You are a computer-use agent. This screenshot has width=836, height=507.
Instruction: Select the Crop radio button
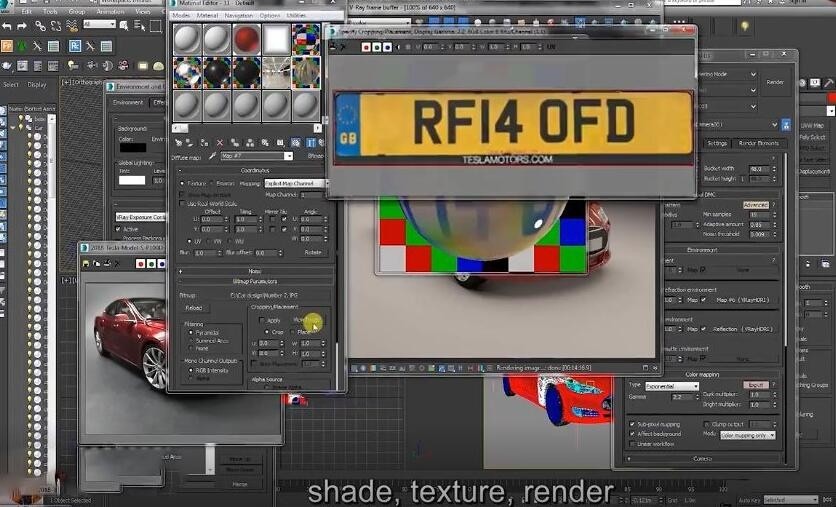pyautogui.click(x=267, y=332)
